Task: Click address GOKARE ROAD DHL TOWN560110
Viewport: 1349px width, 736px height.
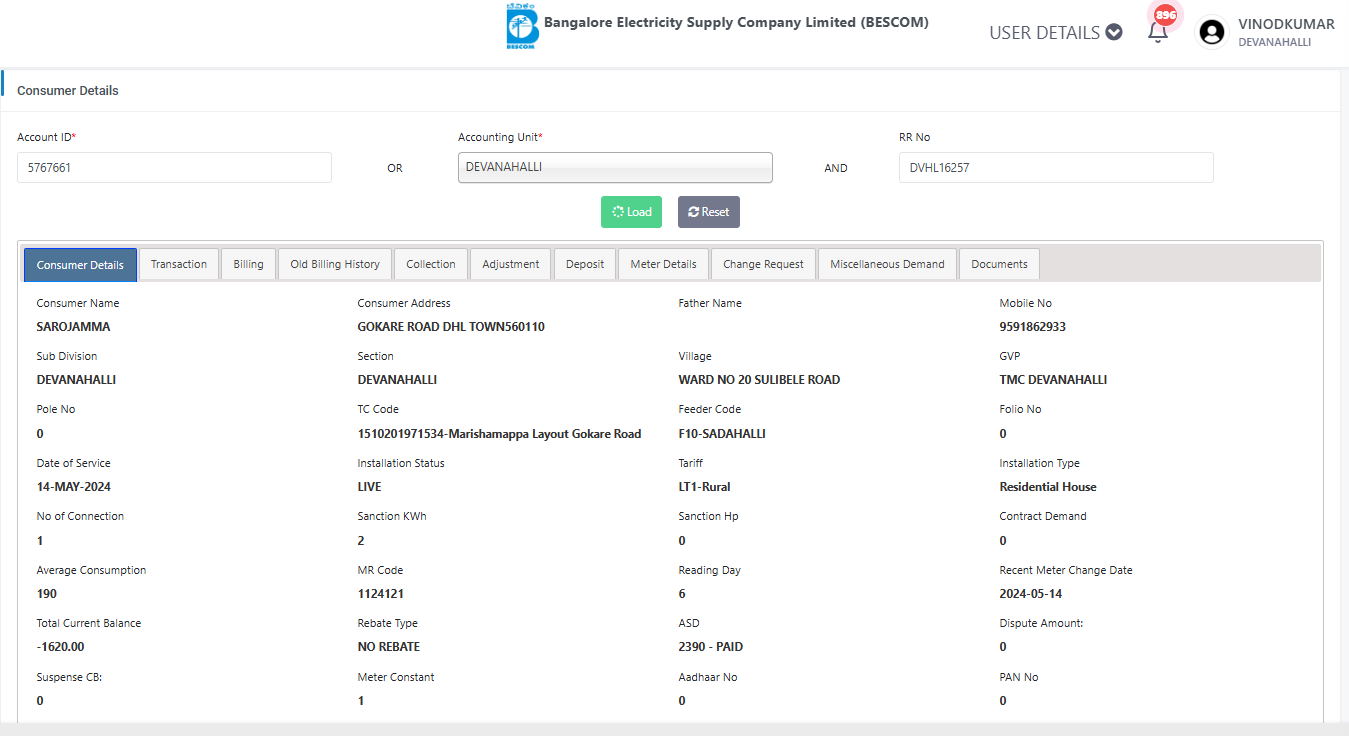Action: [x=451, y=327]
